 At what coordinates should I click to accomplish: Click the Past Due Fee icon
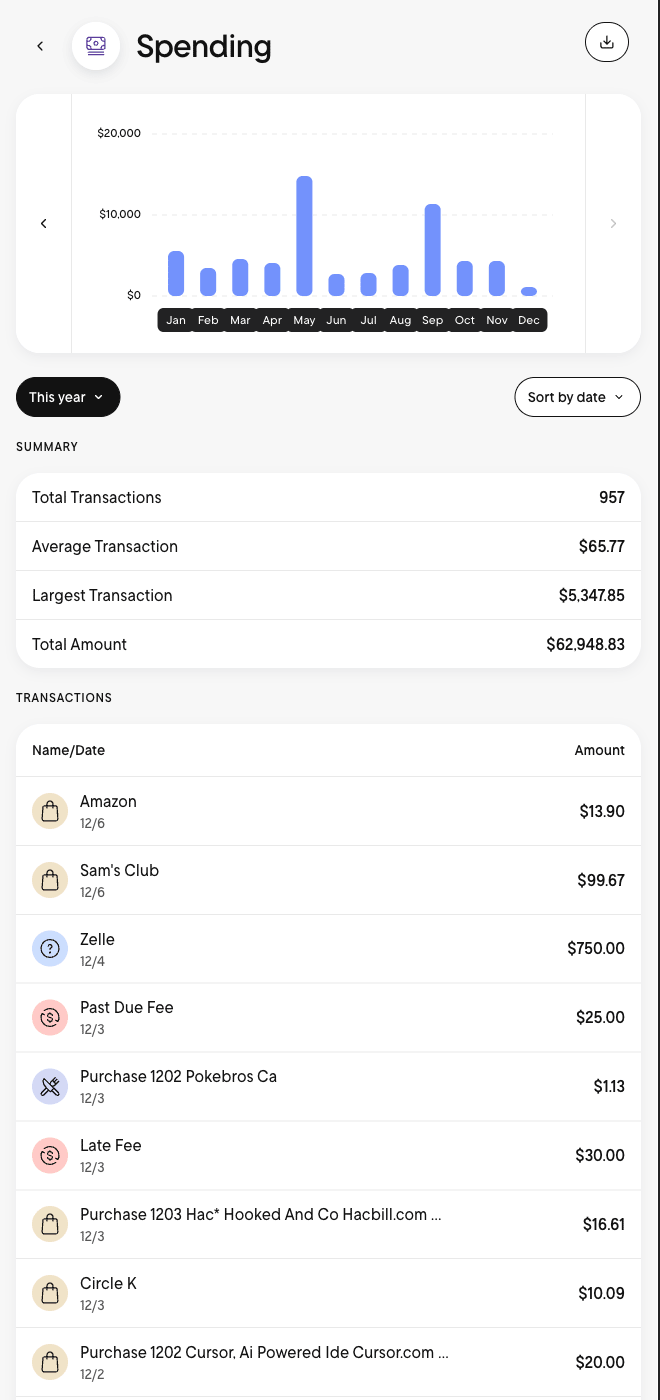pyautogui.click(x=50, y=1017)
